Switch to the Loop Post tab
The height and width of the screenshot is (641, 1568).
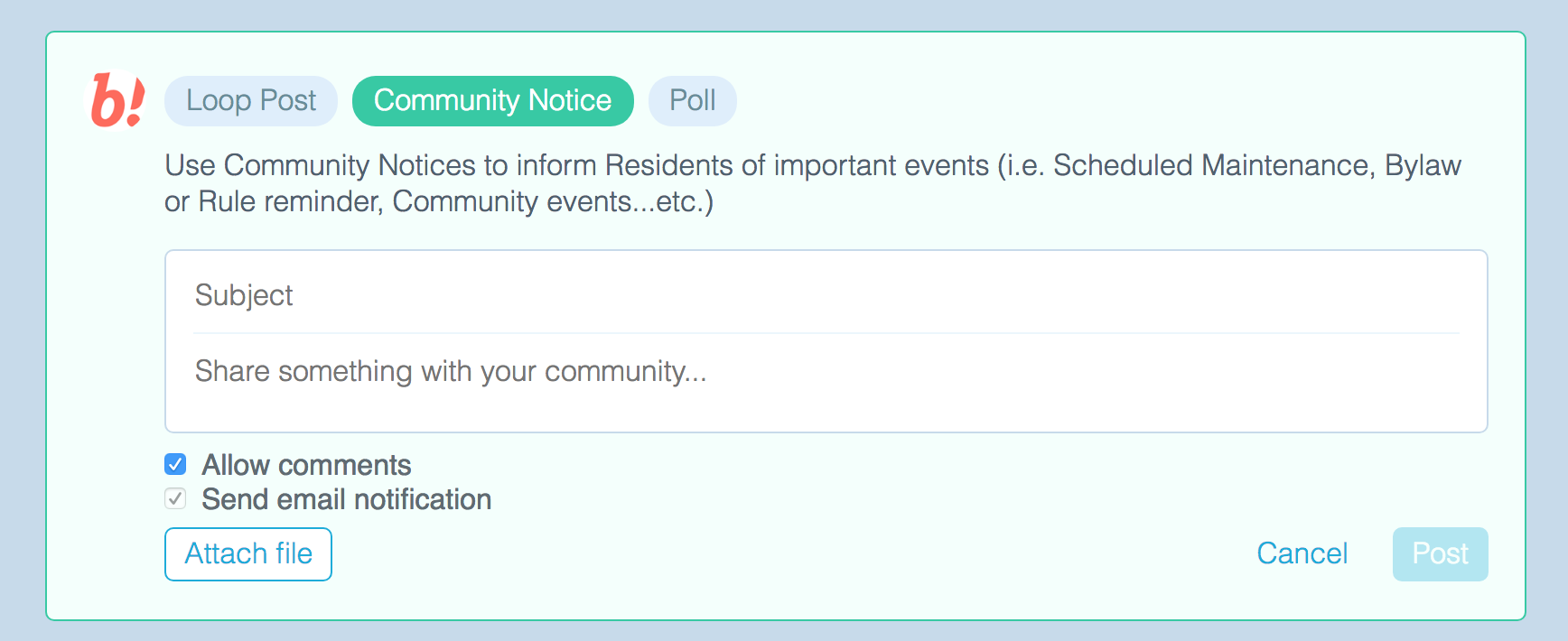(251, 100)
